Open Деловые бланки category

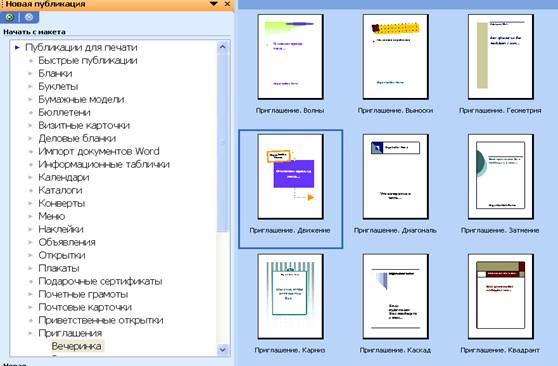pos(77,138)
